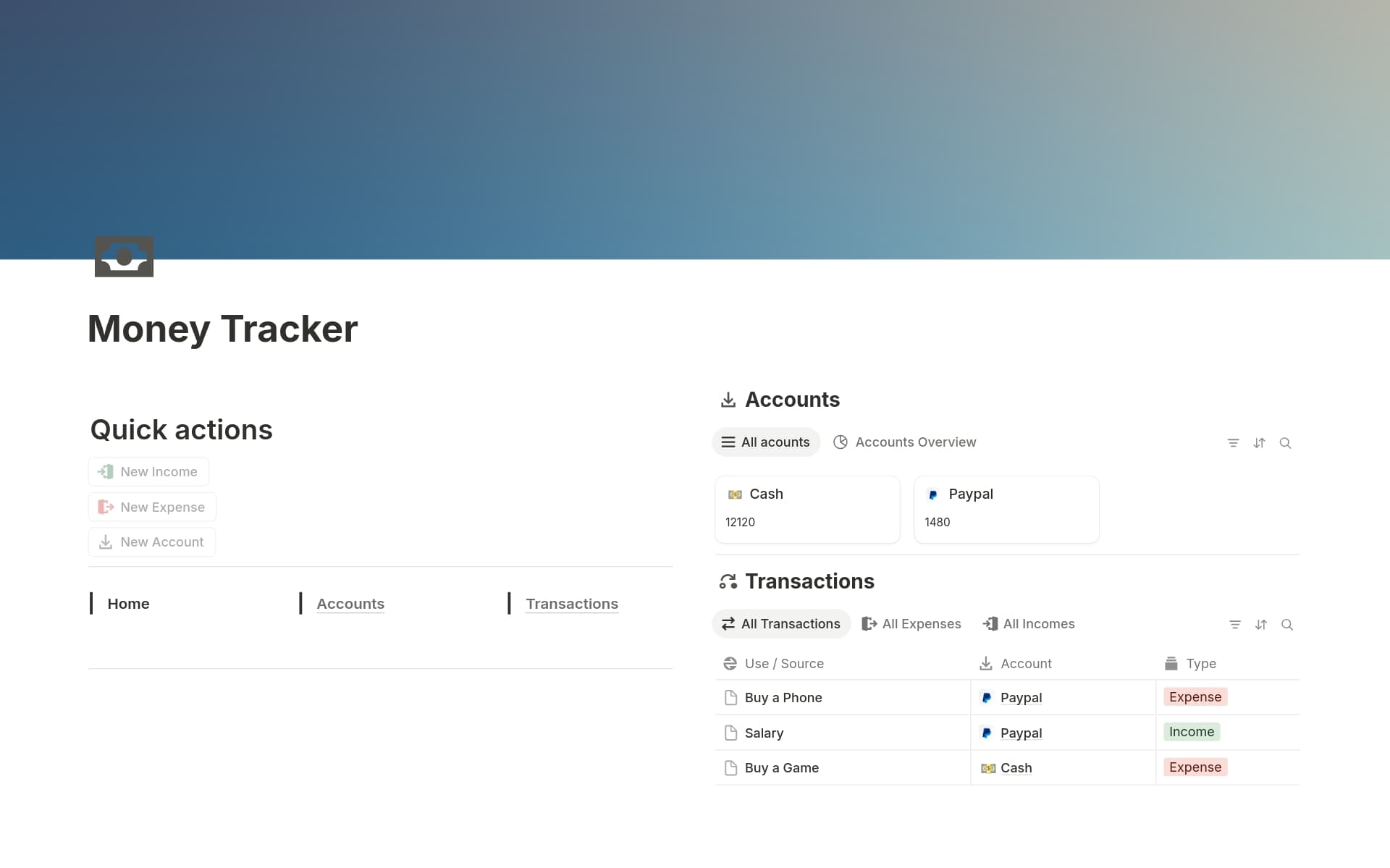1390x868 pixels.
Task: Click the banknote icon on the Cash card
Action: 736,495
